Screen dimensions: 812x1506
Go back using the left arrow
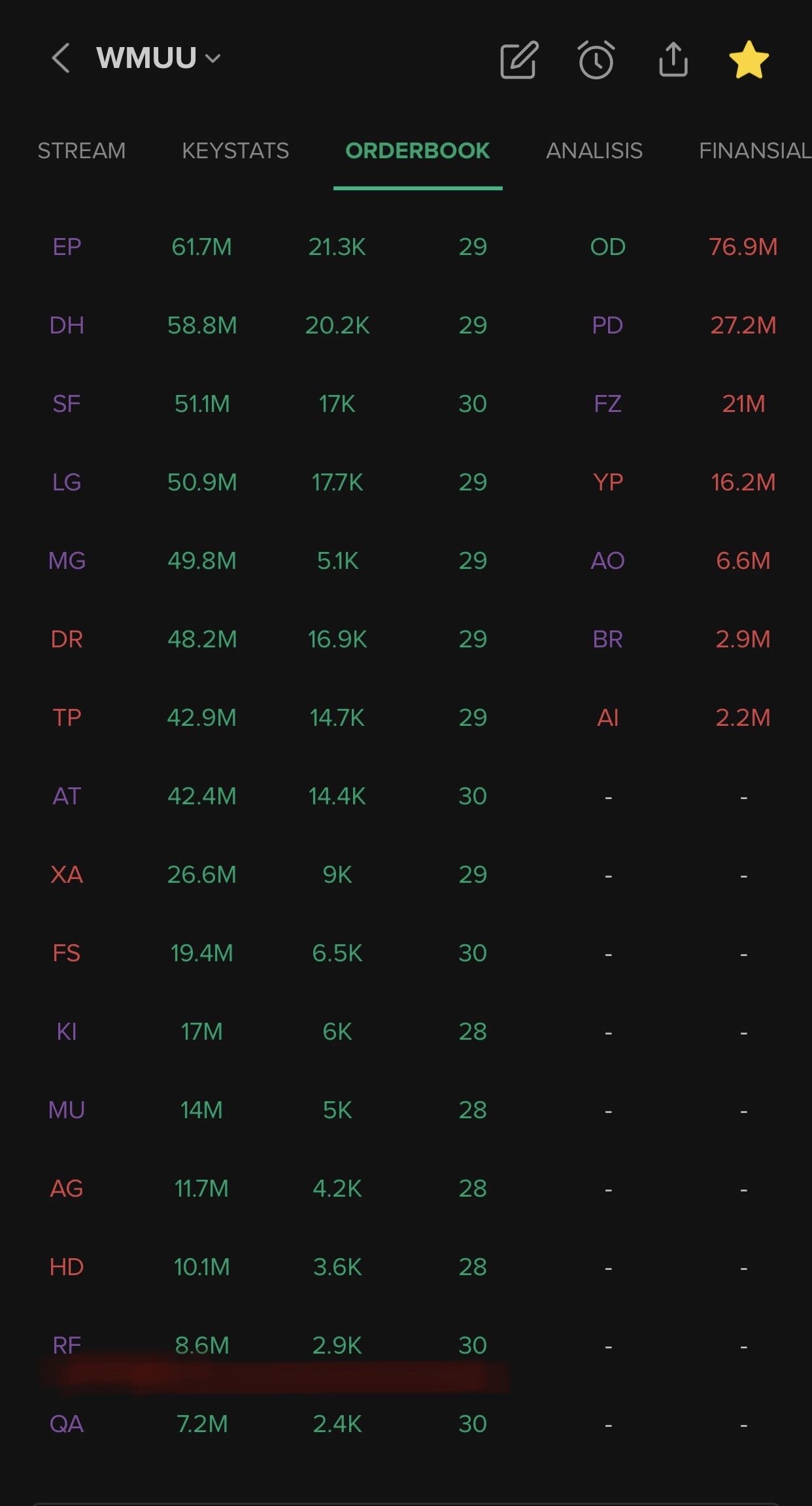61,58
